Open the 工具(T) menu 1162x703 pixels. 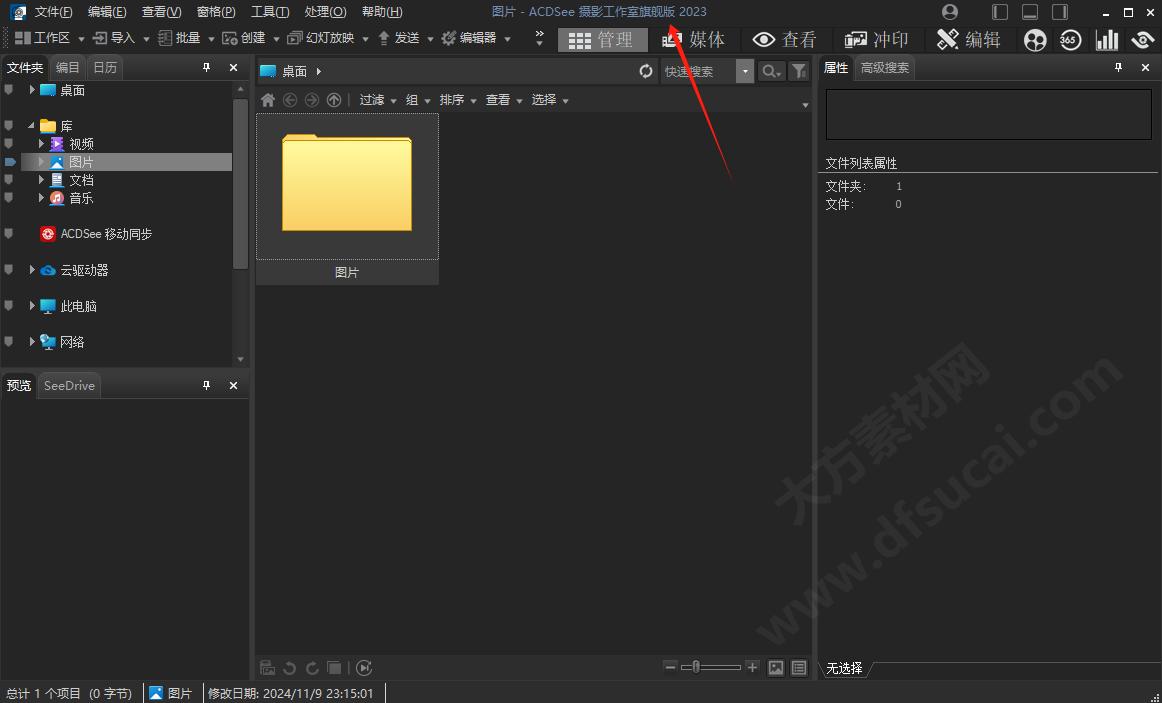click(270, 12)
